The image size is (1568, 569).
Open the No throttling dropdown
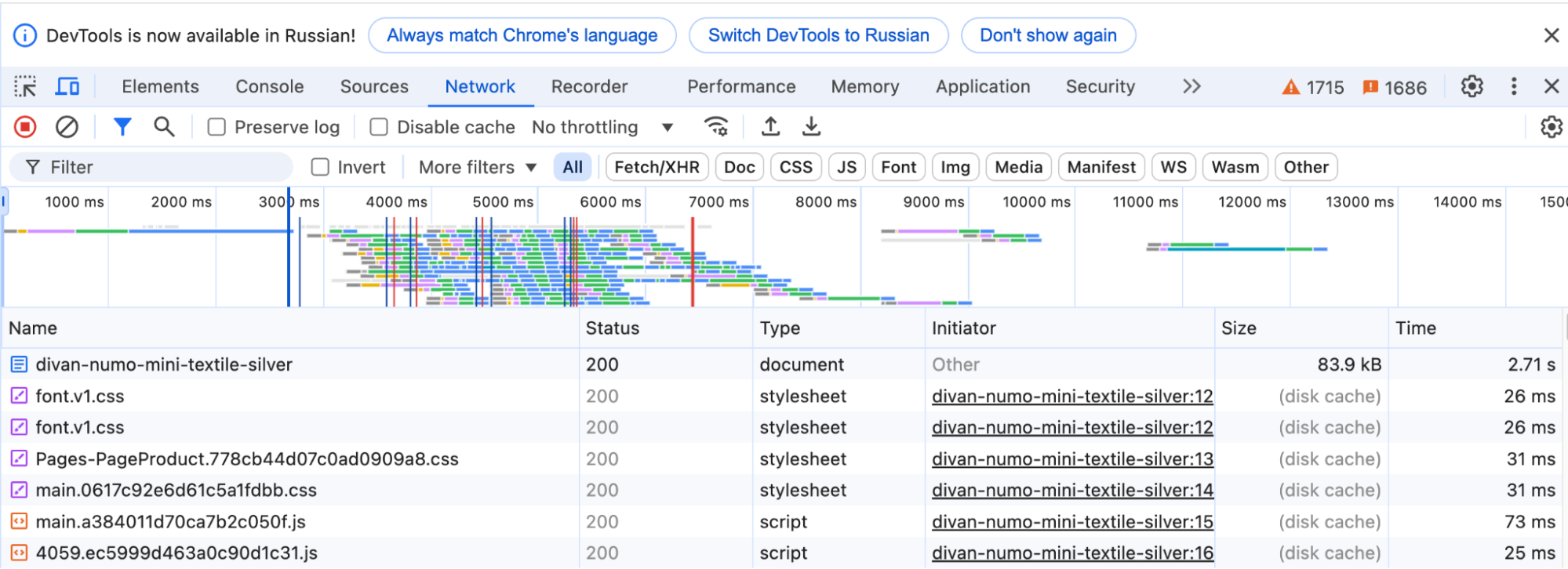(x=602, y=127)
